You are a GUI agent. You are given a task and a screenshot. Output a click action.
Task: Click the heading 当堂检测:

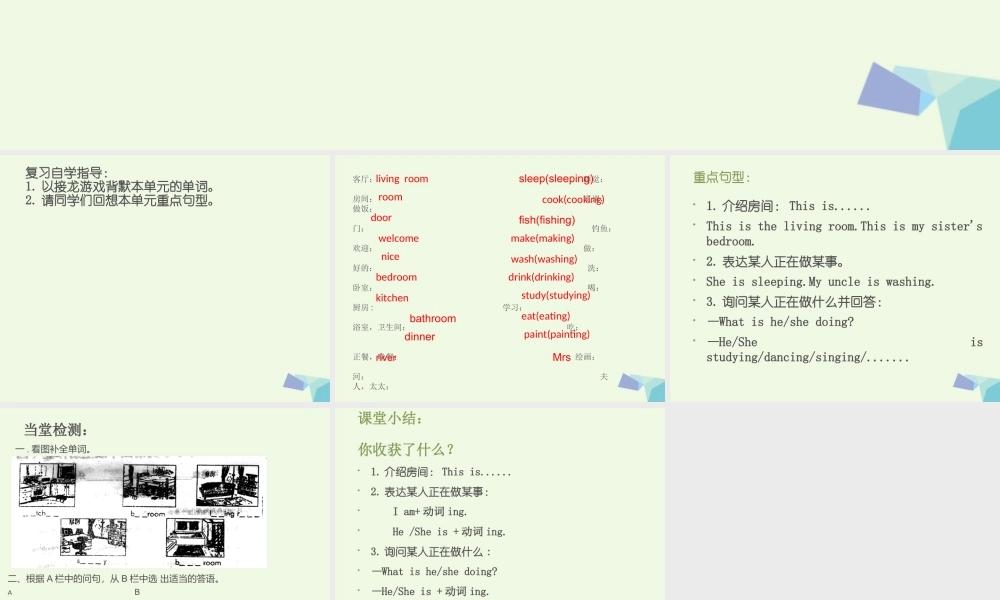[x=55, y=430]
